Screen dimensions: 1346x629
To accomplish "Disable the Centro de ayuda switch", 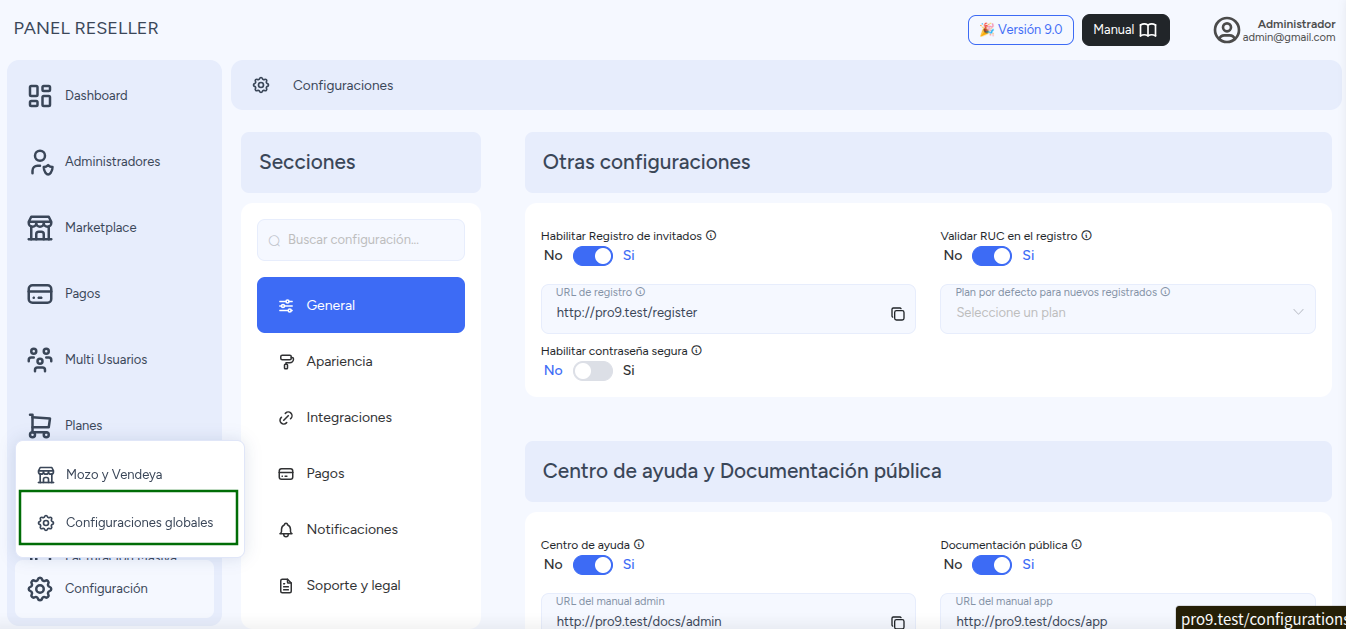I will (593, 565).
